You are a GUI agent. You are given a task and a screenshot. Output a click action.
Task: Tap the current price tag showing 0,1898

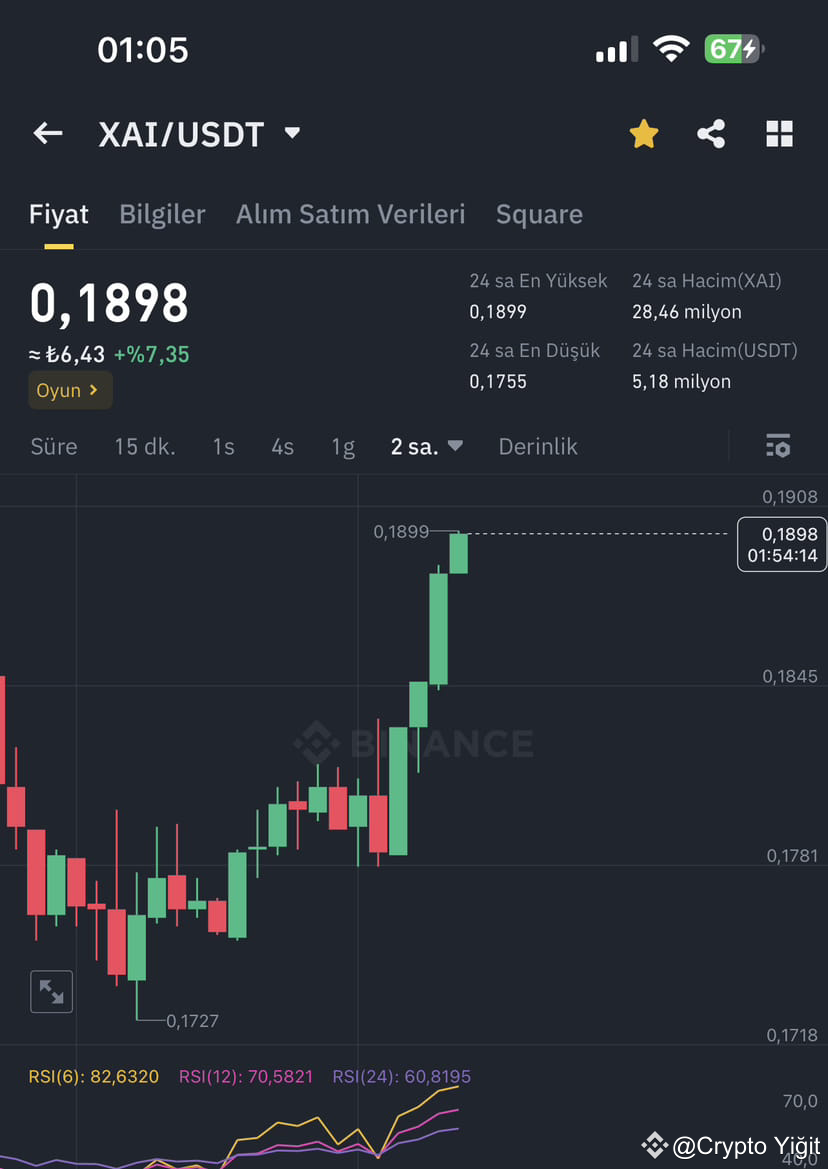pyautogui.click(x=782, y=544)
